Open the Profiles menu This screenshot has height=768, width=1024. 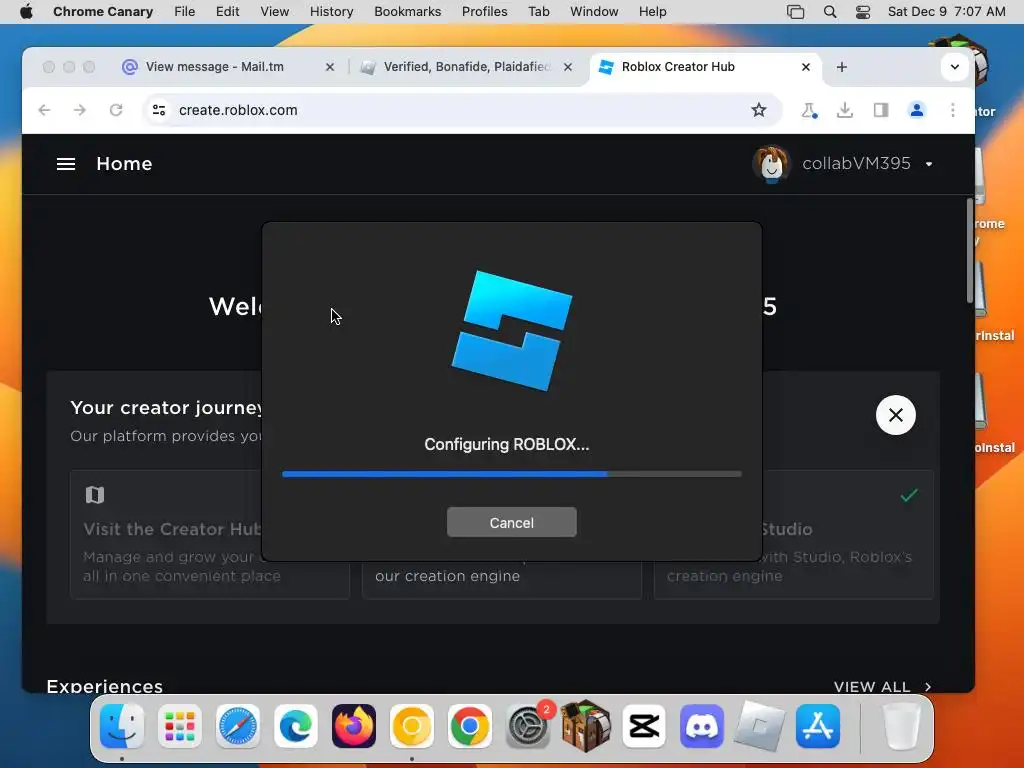pyautogui.click(x=485, y=12)
